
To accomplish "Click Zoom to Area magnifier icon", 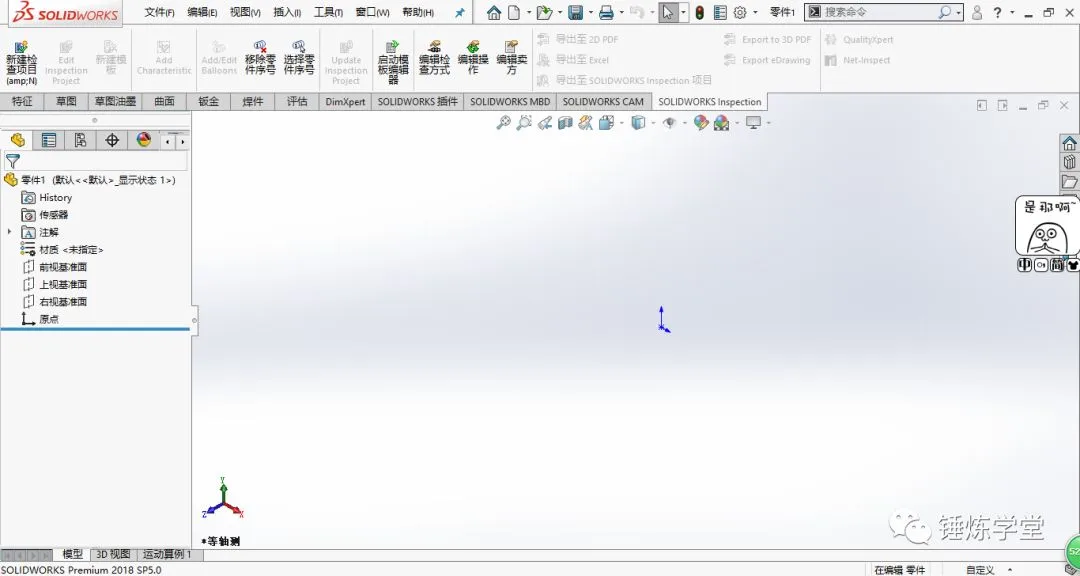I will [x=524, y=123].
